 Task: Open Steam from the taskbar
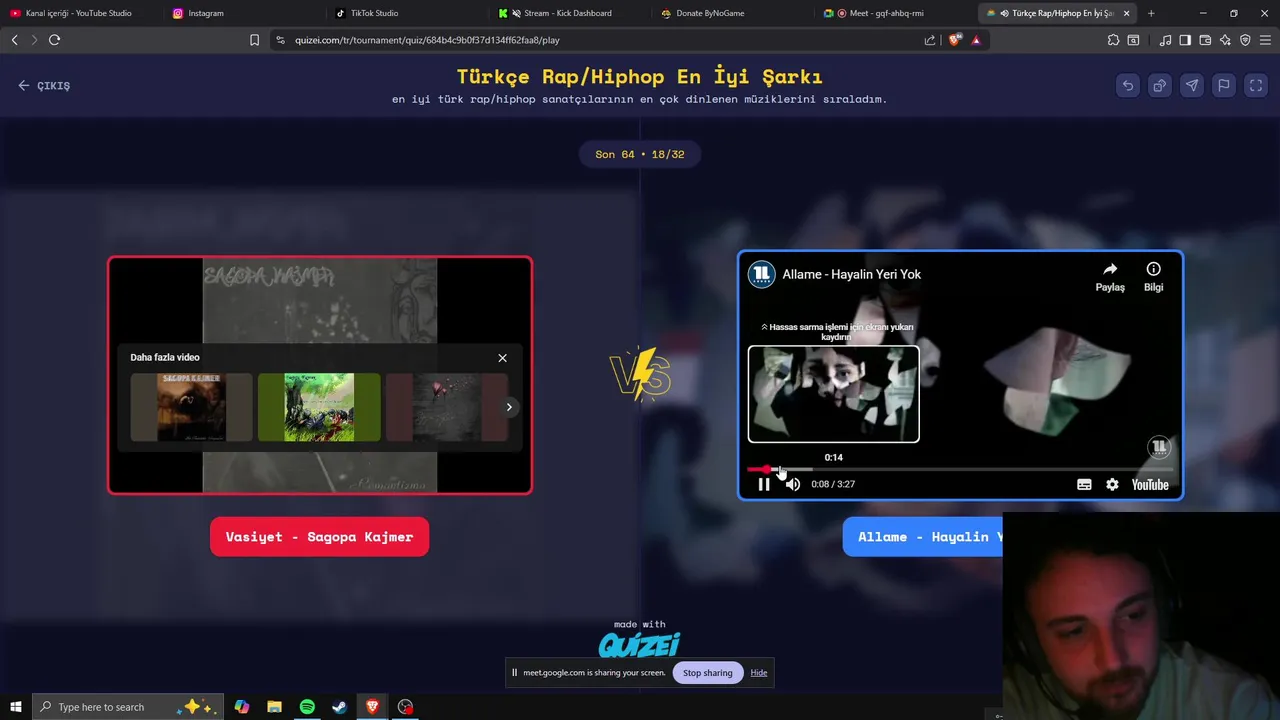click(339, 707)
